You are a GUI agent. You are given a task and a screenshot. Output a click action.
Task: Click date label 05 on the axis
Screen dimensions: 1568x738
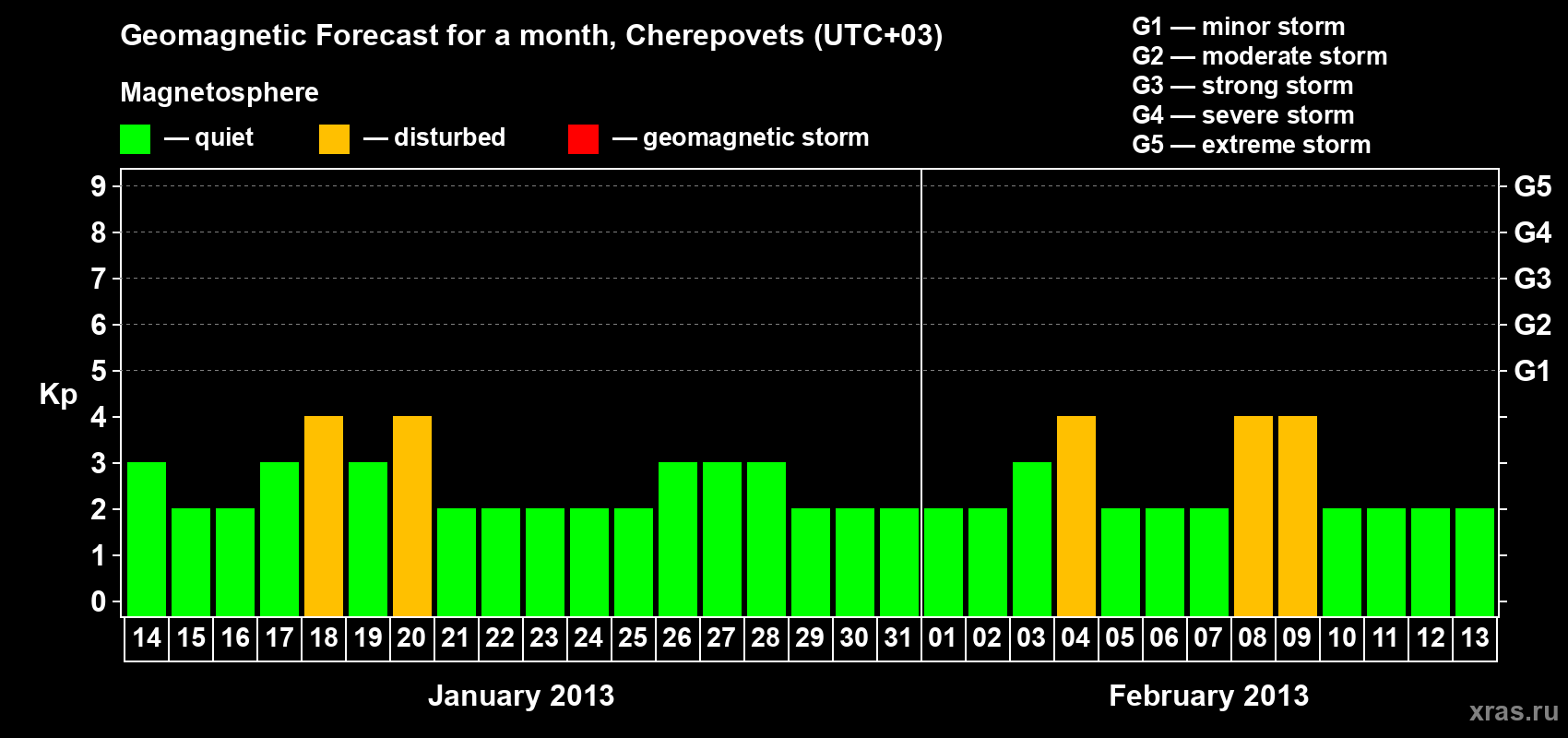tap(1120, 638)
